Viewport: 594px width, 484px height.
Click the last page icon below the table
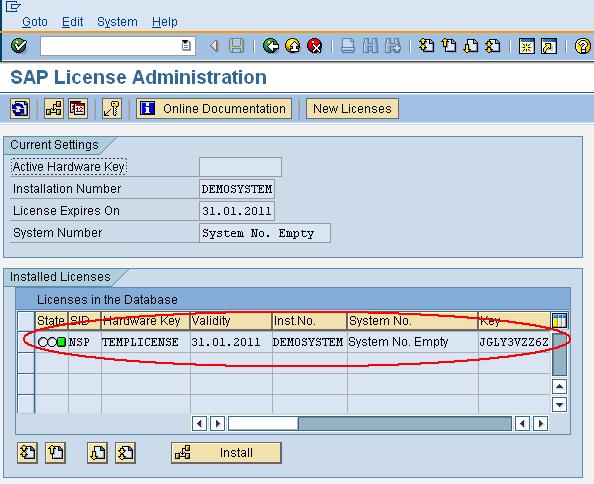(x=125, y=453)
